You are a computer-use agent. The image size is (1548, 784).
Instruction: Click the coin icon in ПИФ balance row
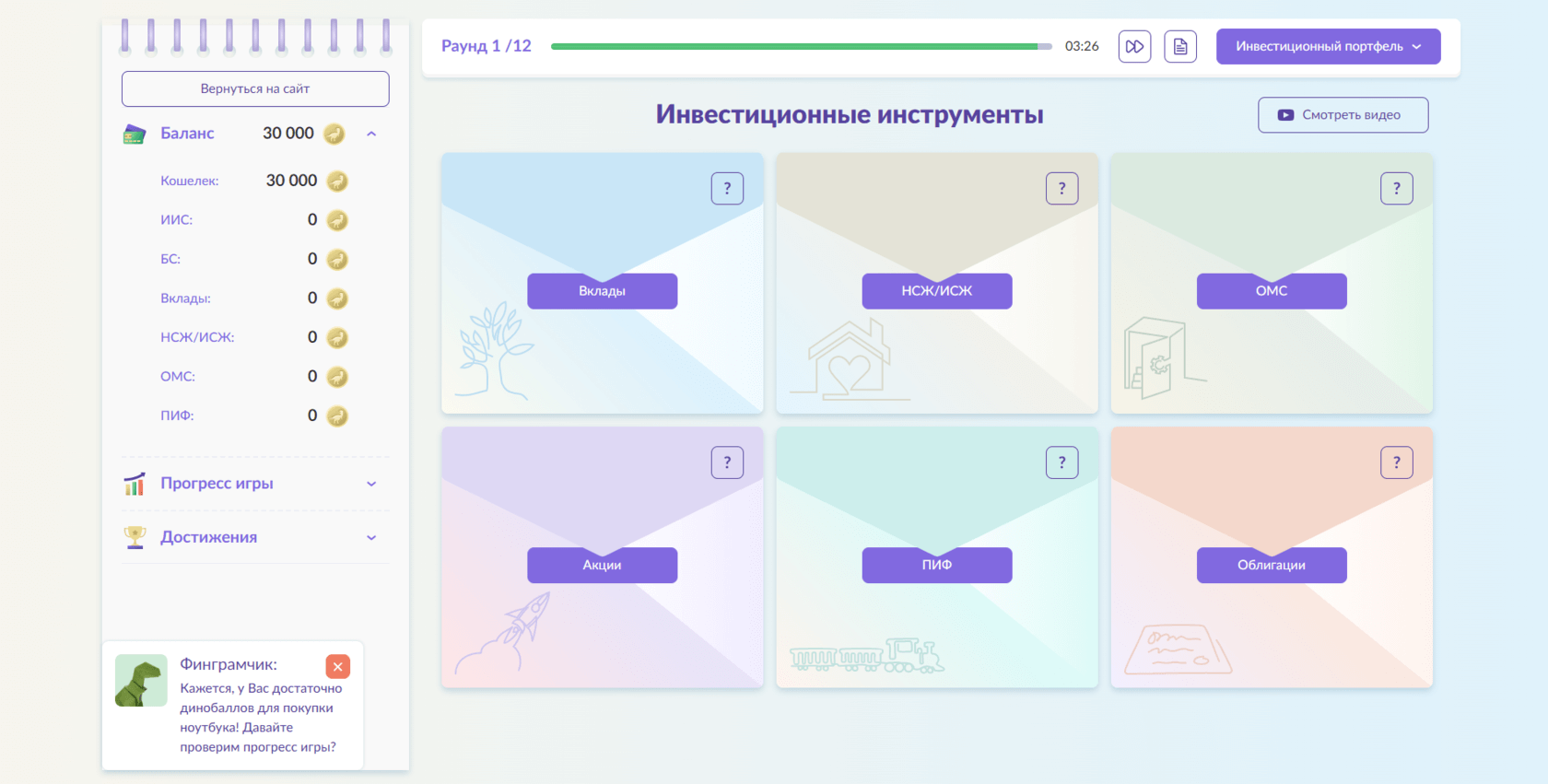[338, 416]
